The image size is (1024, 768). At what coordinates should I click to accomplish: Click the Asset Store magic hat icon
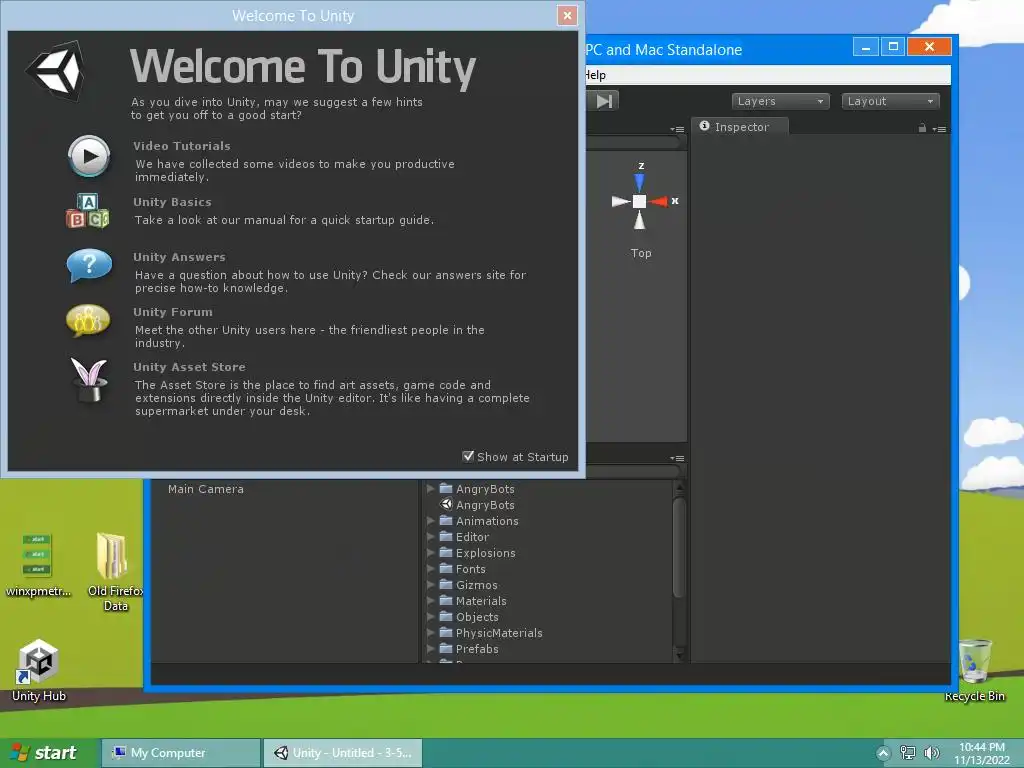[x=89, y=379]
